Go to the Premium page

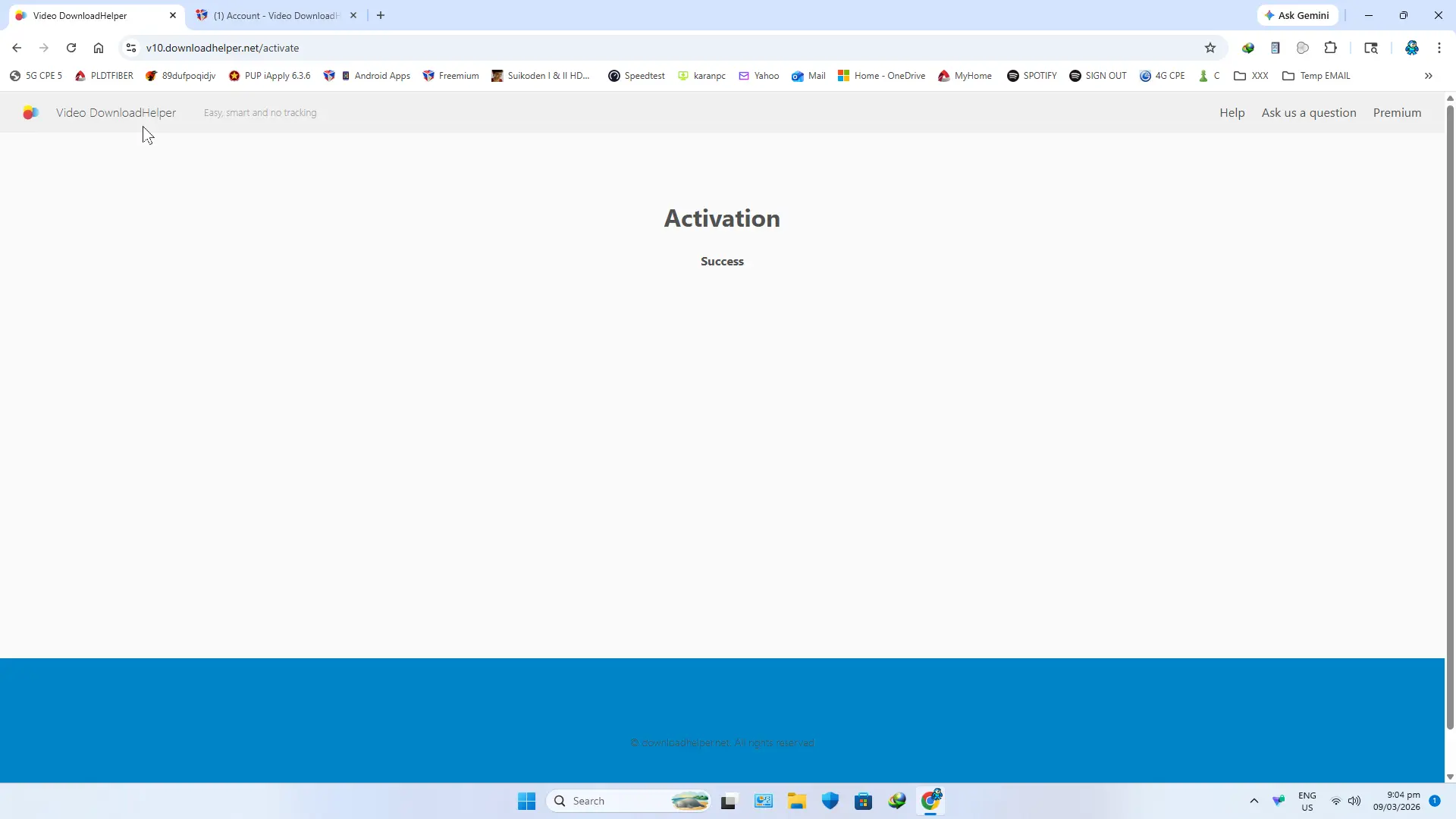click(1397, 113)
